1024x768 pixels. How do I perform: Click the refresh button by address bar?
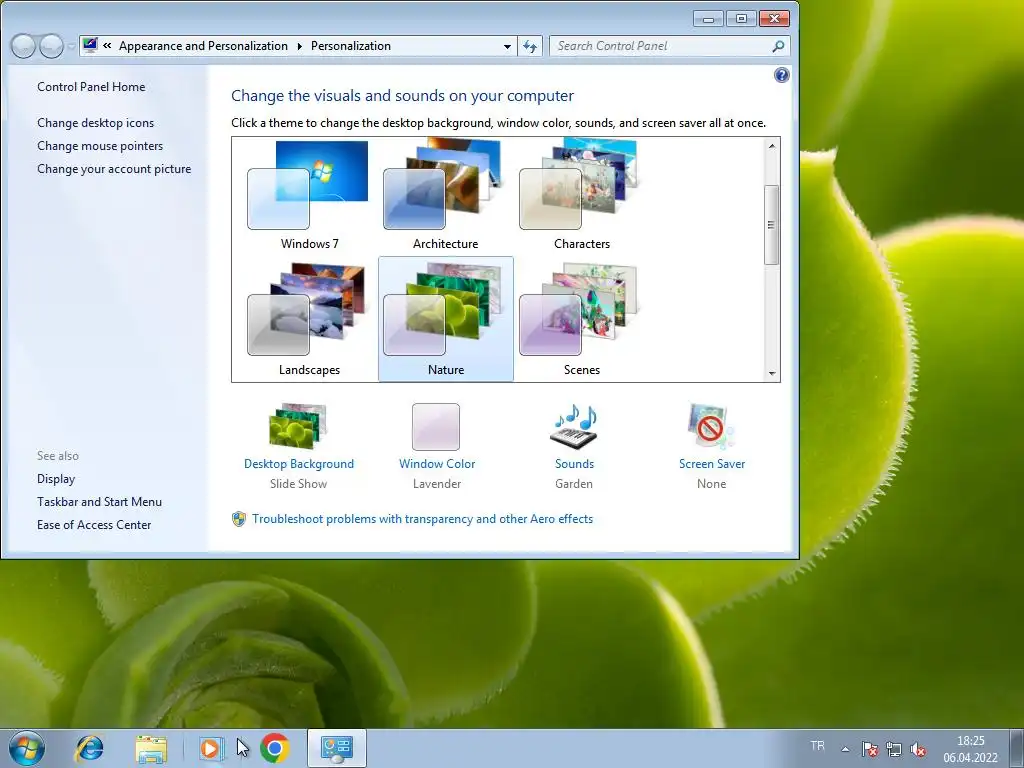pyautogui.click(x=530, y=46)
